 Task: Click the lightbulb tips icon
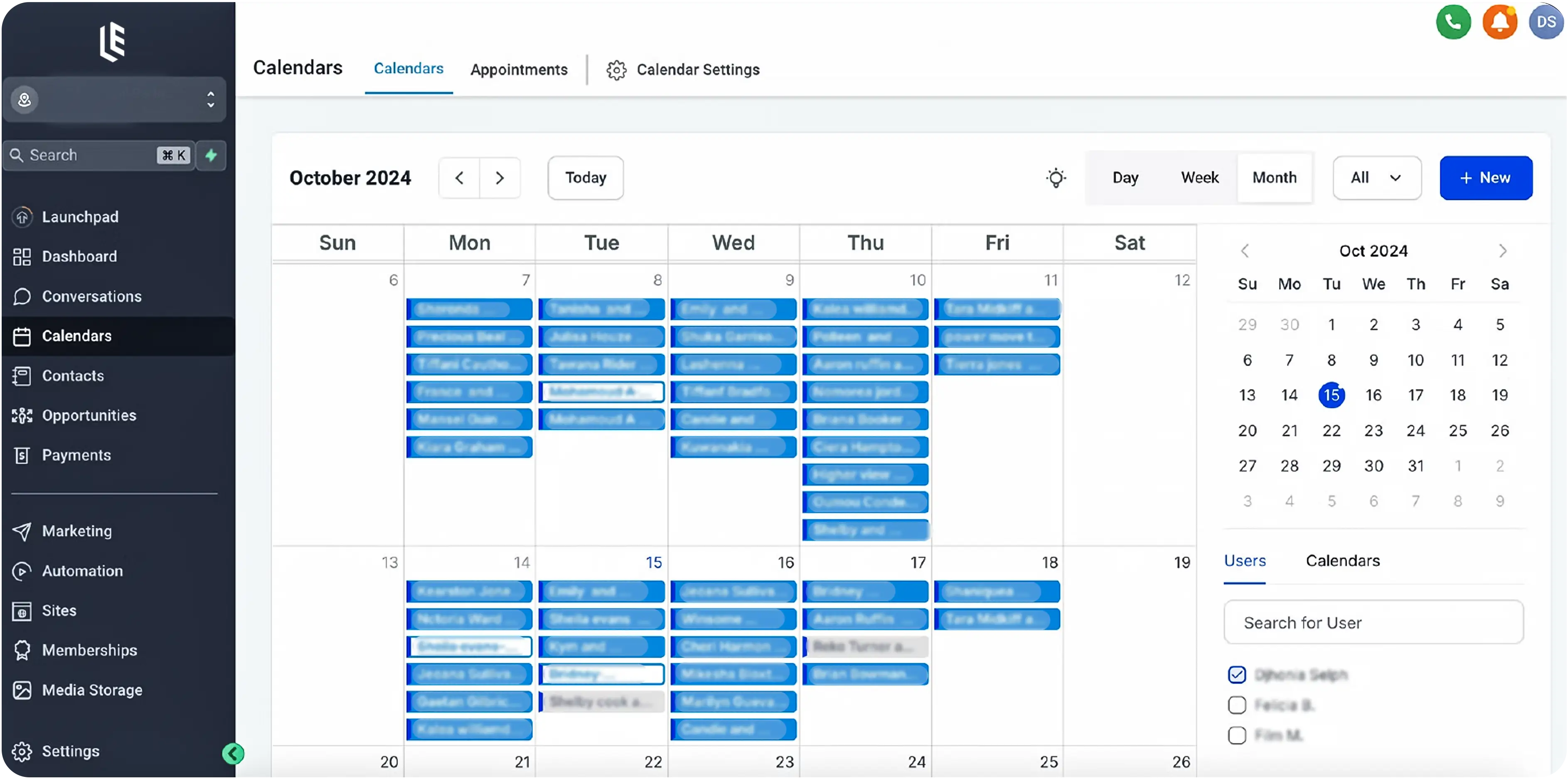(x=1056, y=178)
